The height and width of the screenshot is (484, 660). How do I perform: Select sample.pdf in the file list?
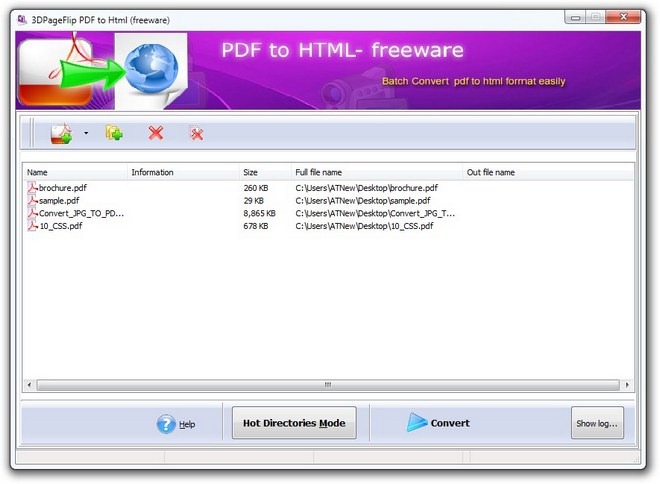coord(59,200)
